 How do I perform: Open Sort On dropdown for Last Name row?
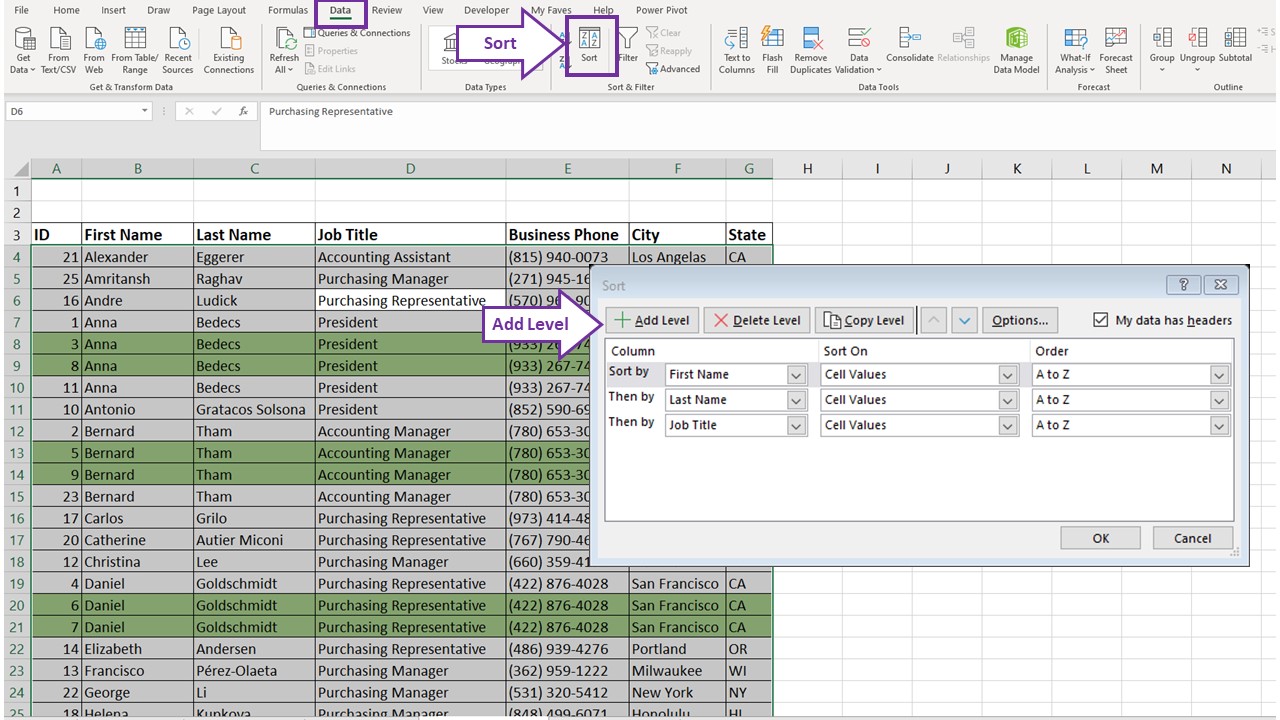1008,400
